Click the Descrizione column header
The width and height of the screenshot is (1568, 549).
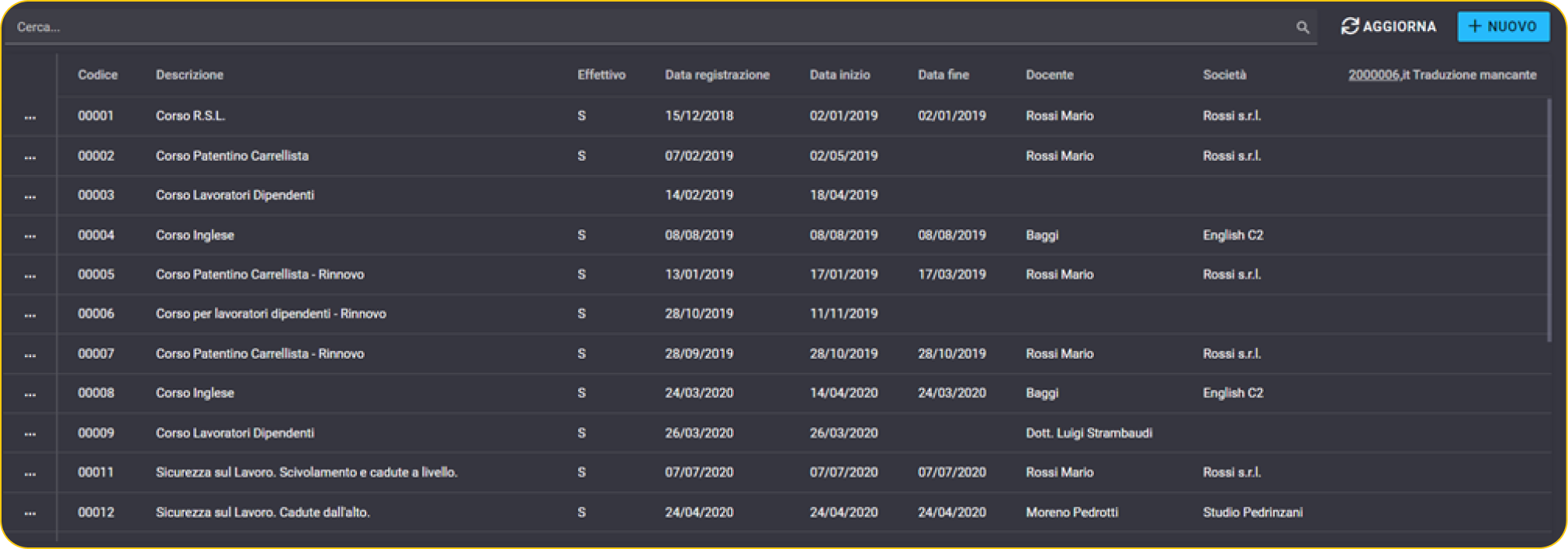coord(189,75)
